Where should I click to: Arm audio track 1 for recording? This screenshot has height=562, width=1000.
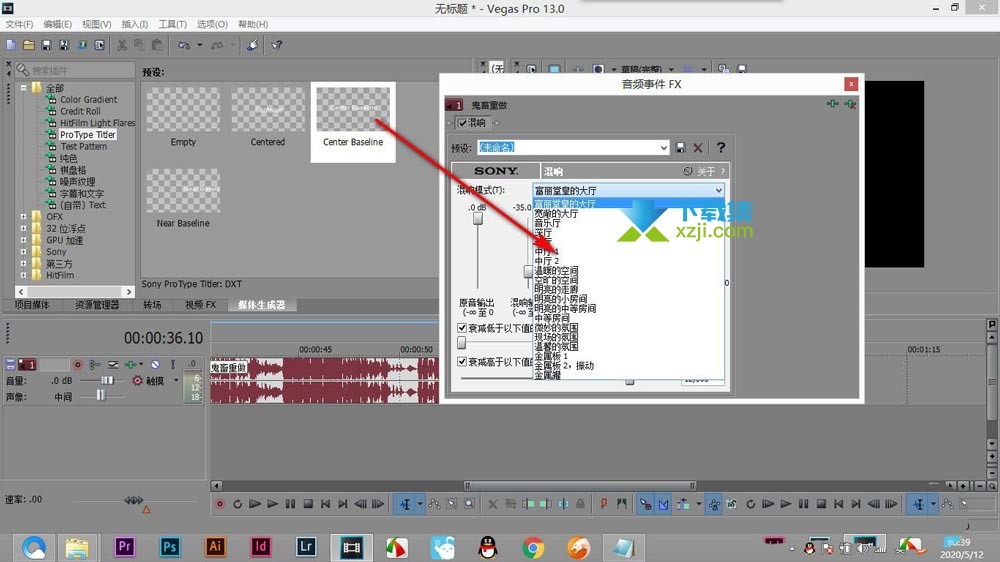(x=78, y=365)
